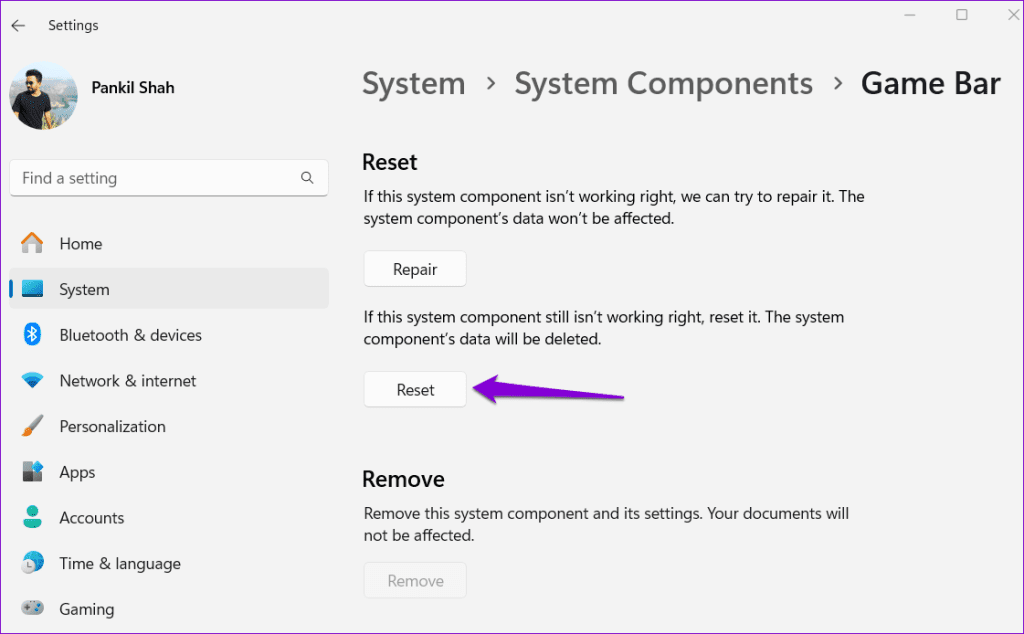Click the Gaming controller icon
Image resolution: width=1024 pixels, height=634 pixels.
[x=33, y=609]
